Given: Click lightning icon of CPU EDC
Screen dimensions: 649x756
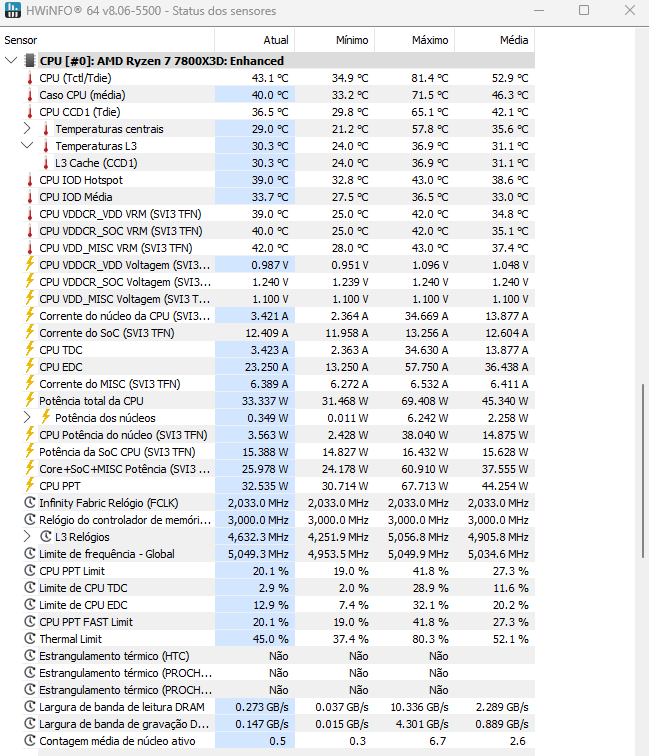Looking at the screenshot, I should (x=30, y=366).
